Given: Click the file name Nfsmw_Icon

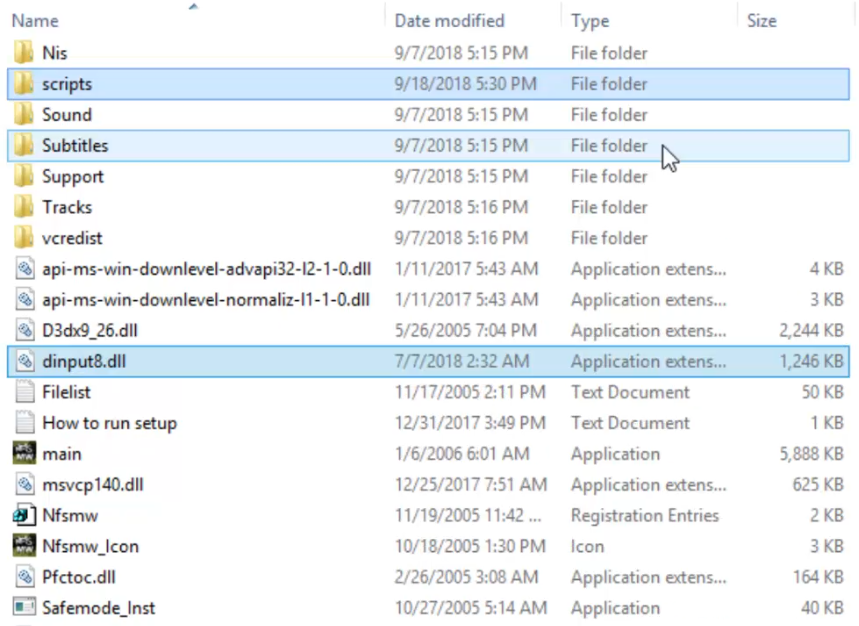Looking at the screenshot, I should 90,547.
